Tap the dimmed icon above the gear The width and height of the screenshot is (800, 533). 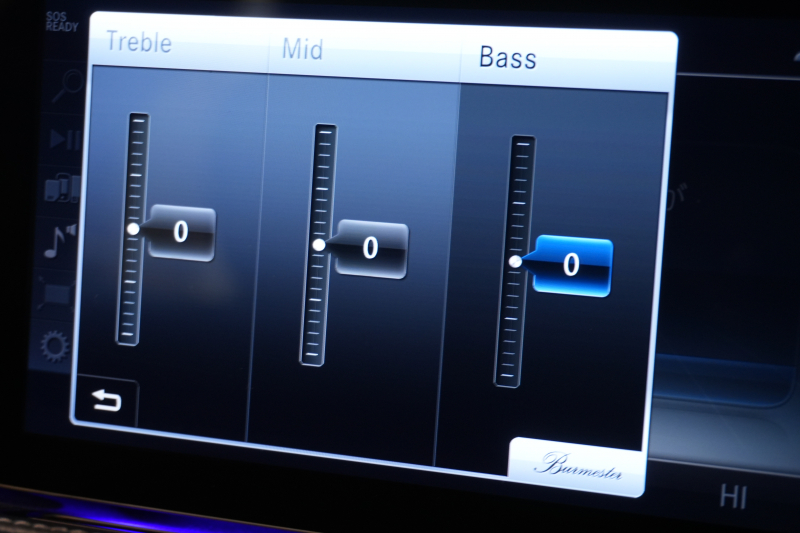pos(56,295)
